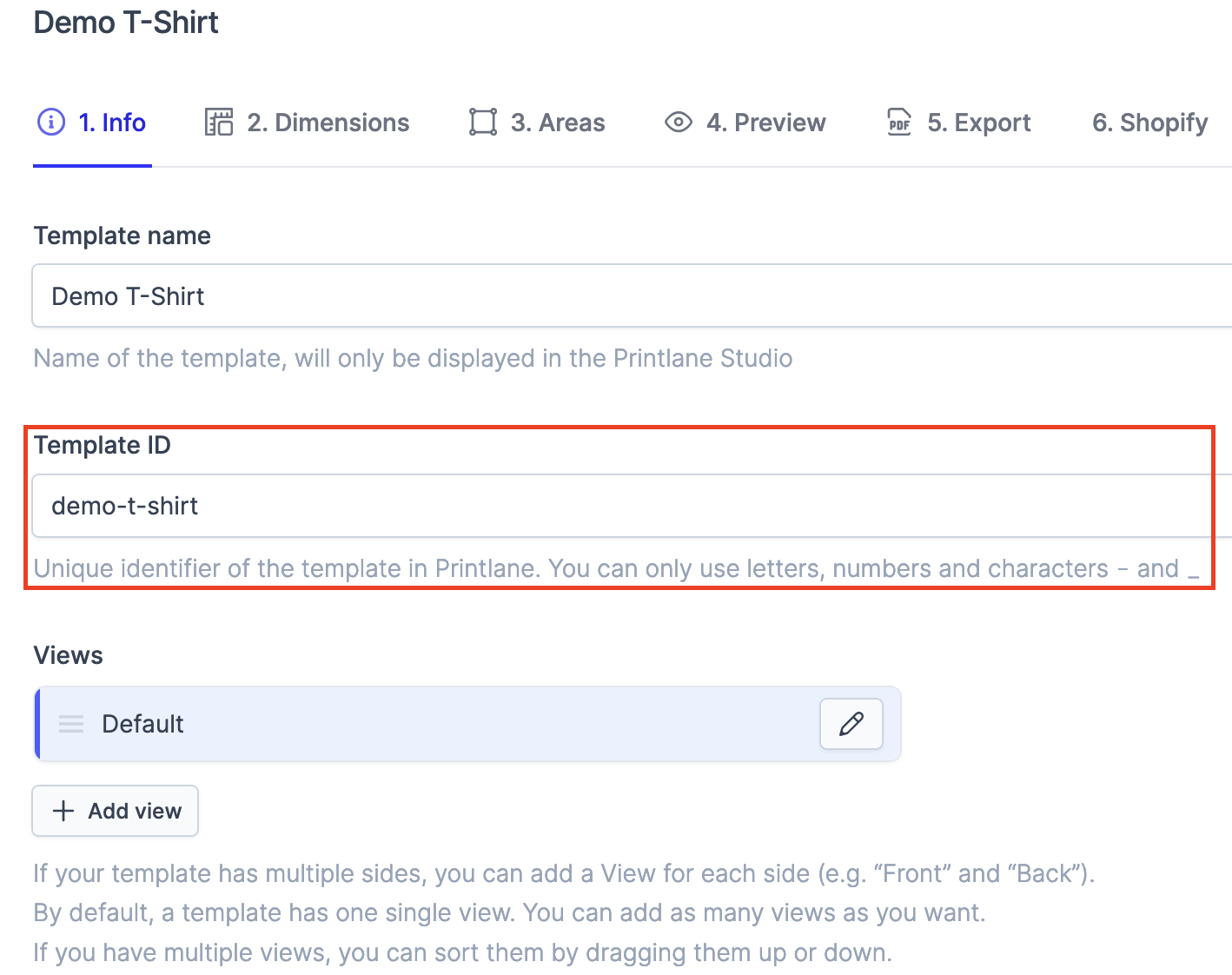
Task: Click the Dimensions layout grid icon
Action: pyautogui.click(x=218, y=123)
